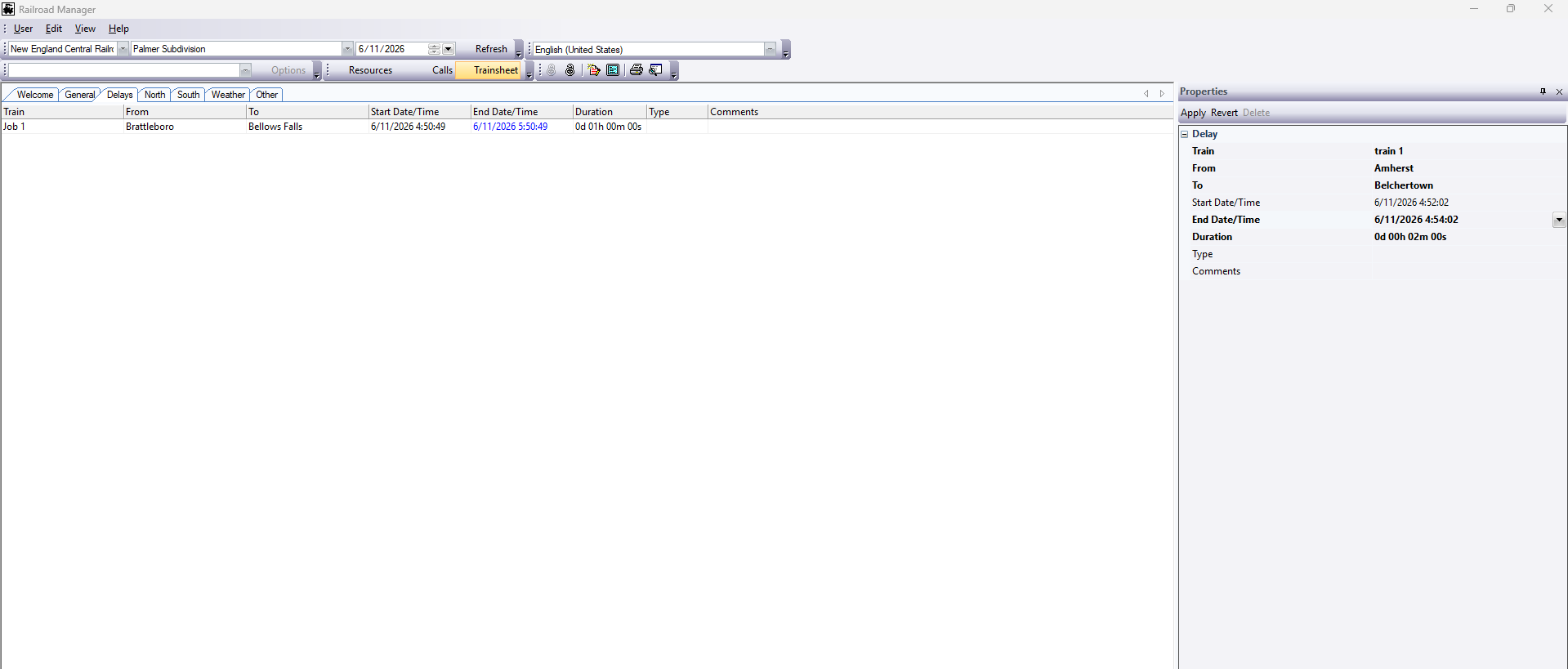Open End Date/Time property dropdown arrow
This screenshot has width=1568, height=669.
[x=1559, y=220]
